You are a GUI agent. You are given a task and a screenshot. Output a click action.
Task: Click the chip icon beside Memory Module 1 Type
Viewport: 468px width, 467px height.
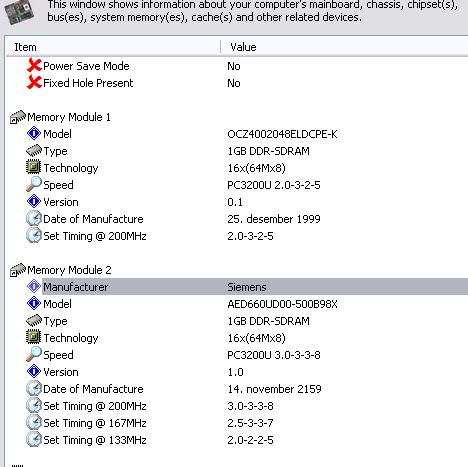click(x=34, y=151)
